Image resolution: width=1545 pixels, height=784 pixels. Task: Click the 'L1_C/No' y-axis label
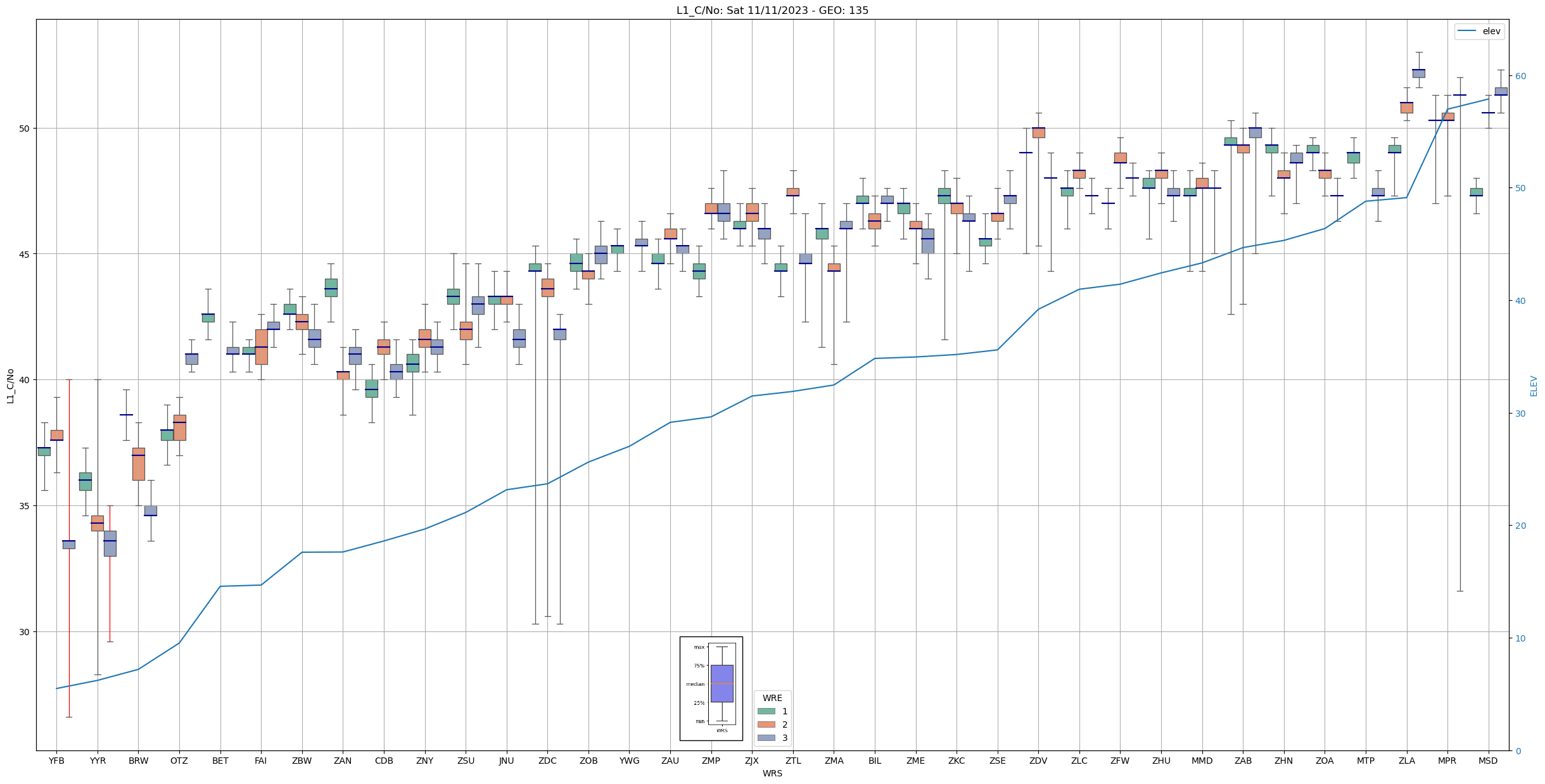(10, 386)
